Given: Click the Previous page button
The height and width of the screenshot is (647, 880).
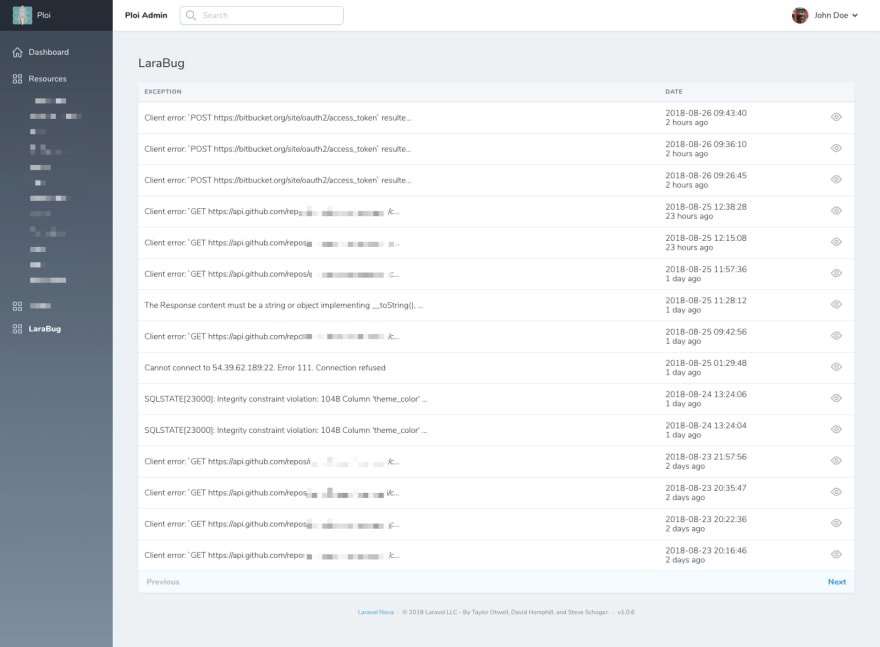Looking at the screenshot, I should click(163, 582).
